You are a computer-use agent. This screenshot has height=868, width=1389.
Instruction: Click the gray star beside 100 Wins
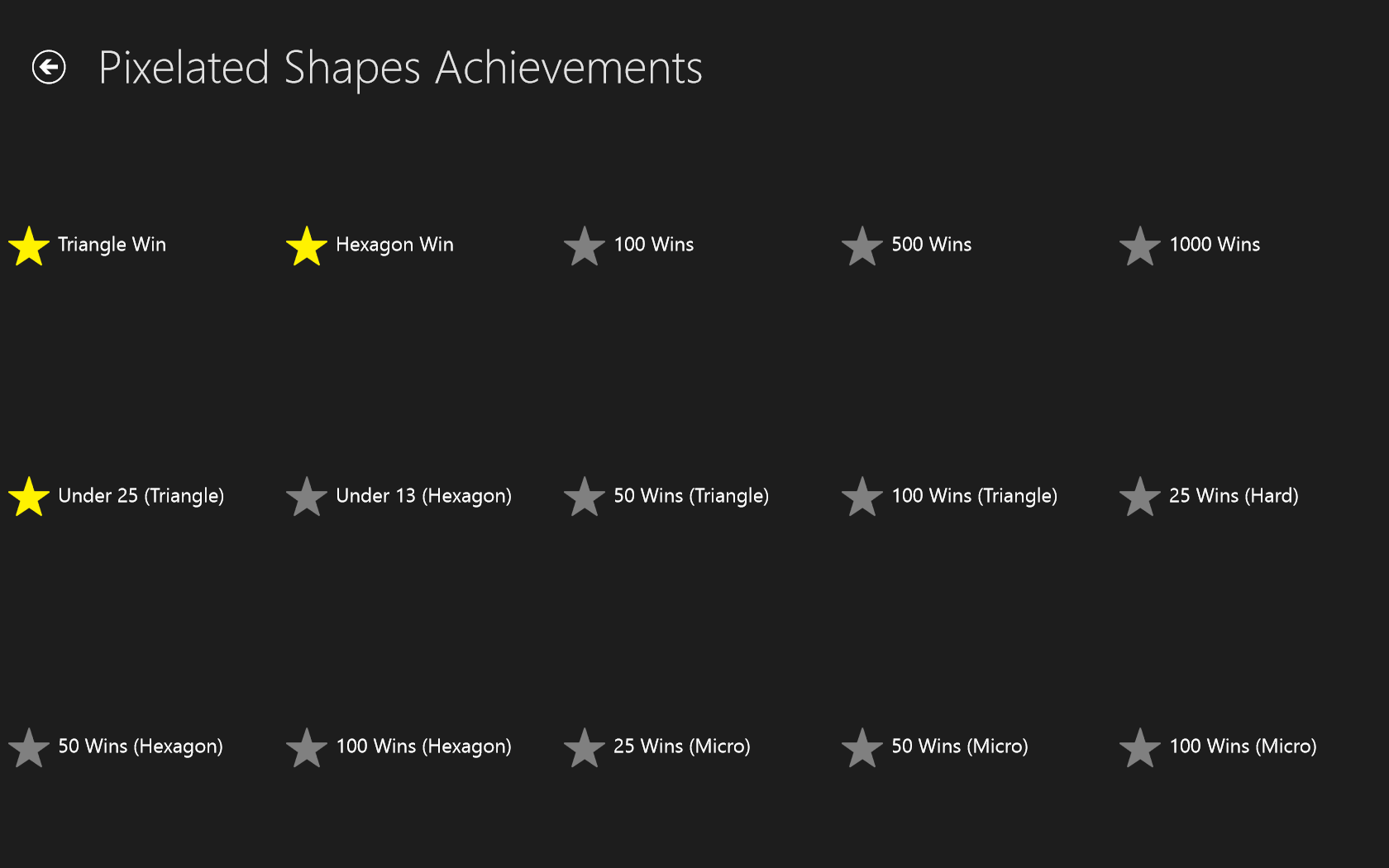[x=585, y=246]
